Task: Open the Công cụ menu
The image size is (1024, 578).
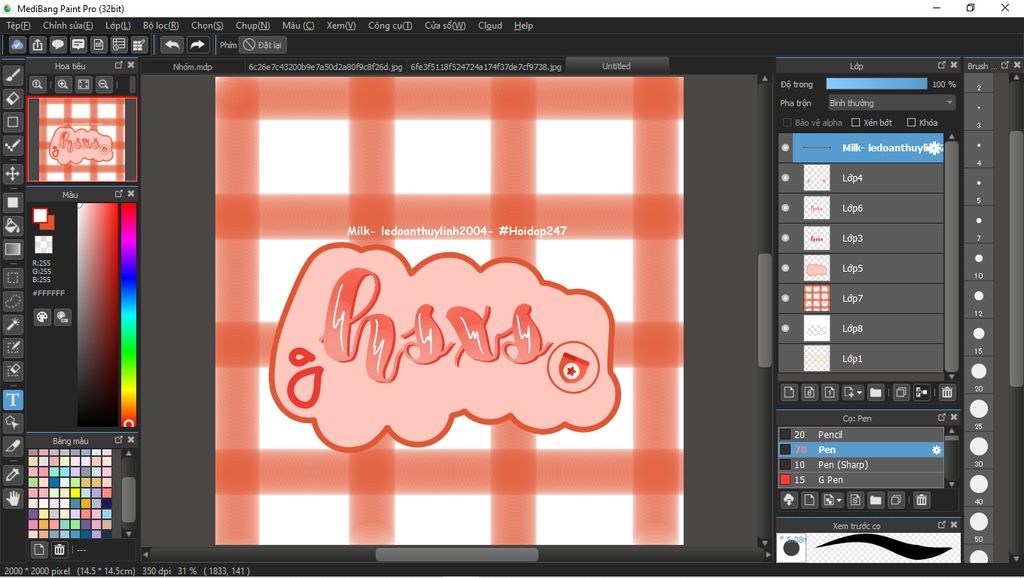Action: coord(390,25)
